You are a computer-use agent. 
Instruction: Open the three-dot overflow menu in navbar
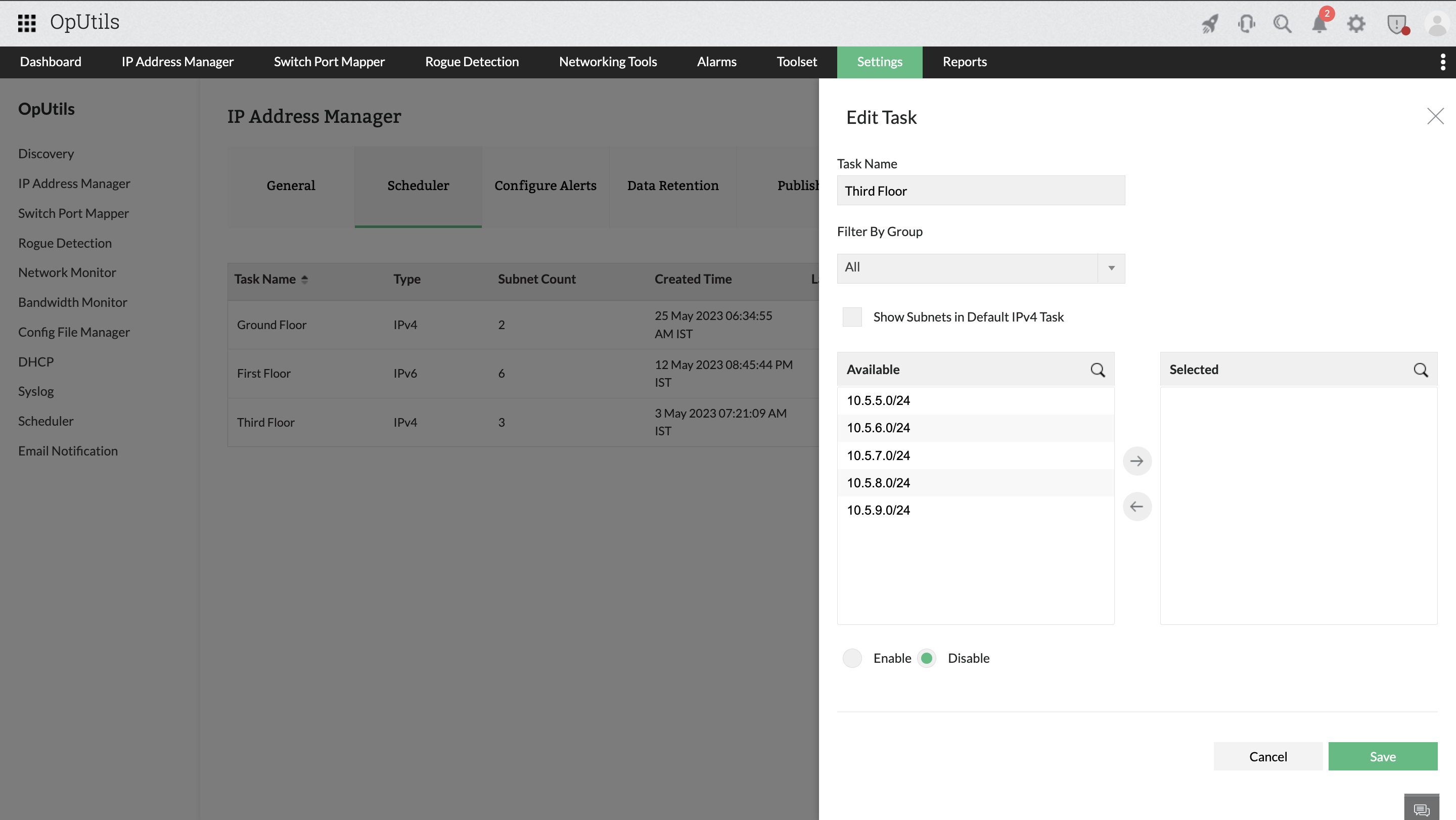(x=1443, y=62)
